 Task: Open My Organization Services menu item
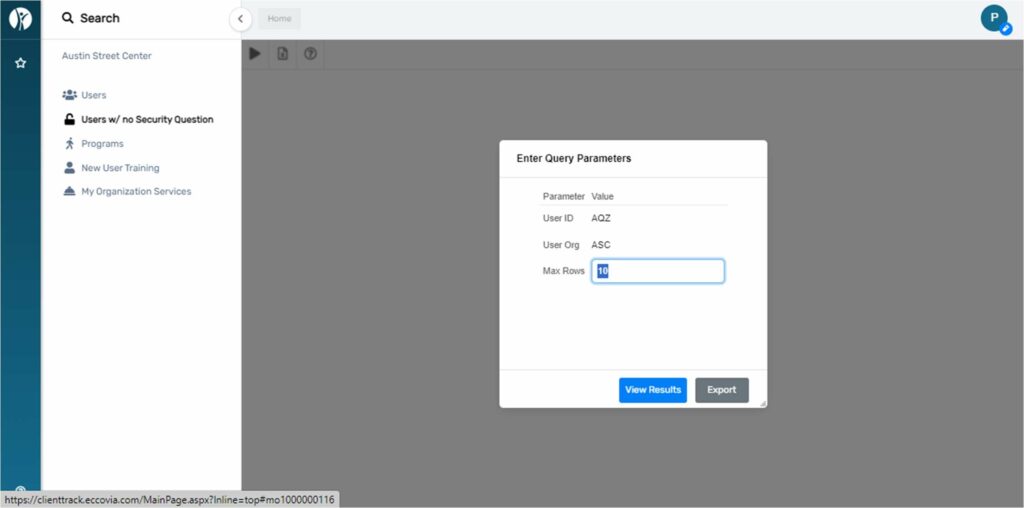136,192
